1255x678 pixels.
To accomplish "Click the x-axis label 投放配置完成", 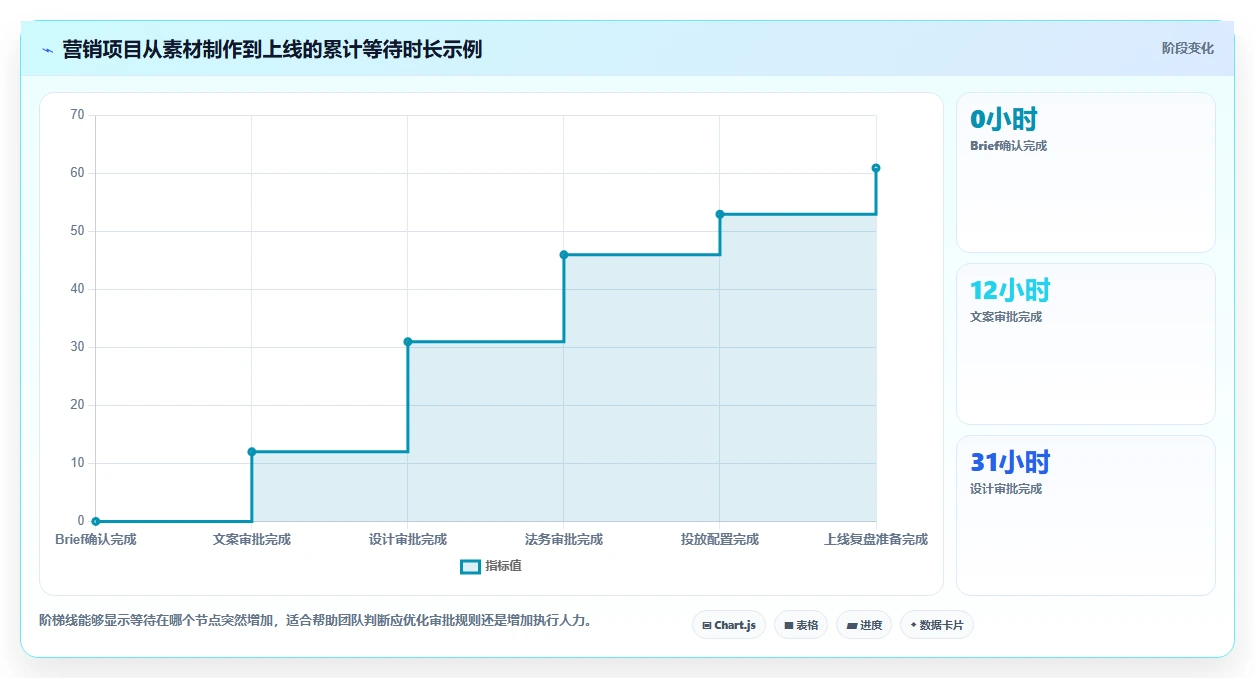I will pyautogui.click(x=720, y=539).
